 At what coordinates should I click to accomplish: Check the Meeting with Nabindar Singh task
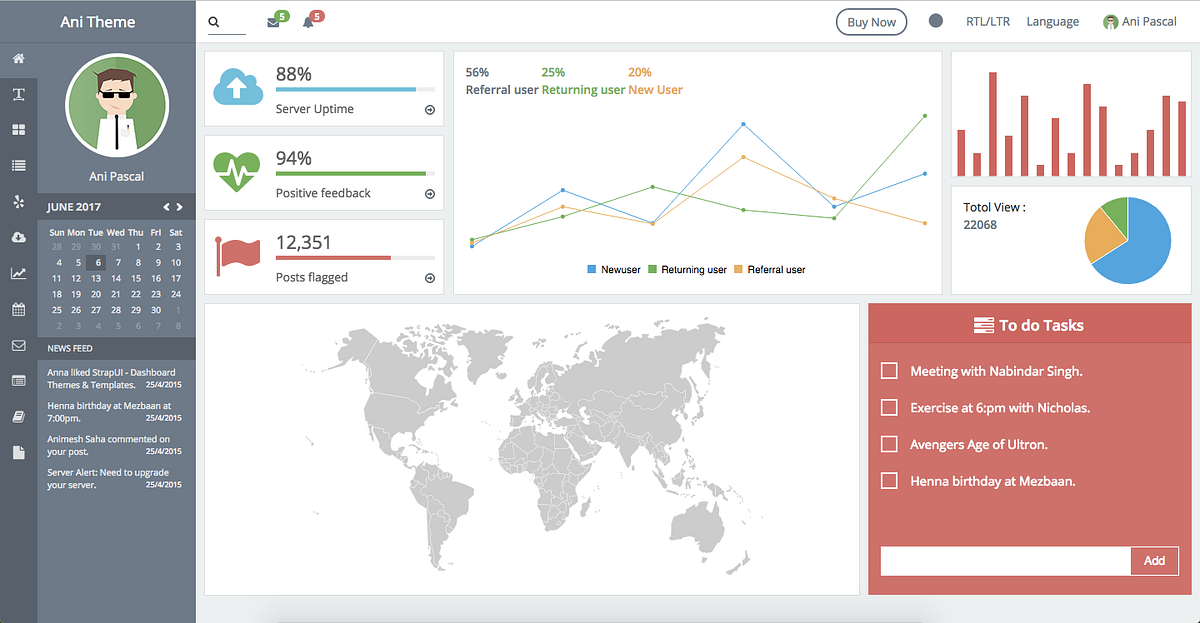click(889, 370)
